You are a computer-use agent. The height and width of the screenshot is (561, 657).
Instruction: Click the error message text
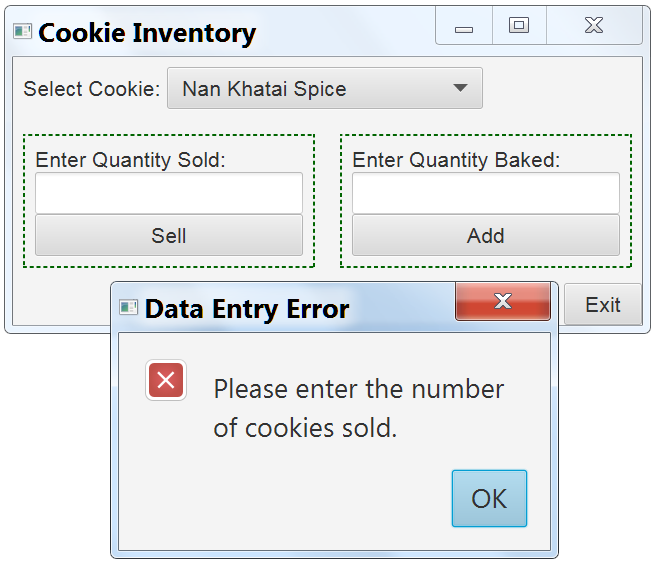pos(359,408)
